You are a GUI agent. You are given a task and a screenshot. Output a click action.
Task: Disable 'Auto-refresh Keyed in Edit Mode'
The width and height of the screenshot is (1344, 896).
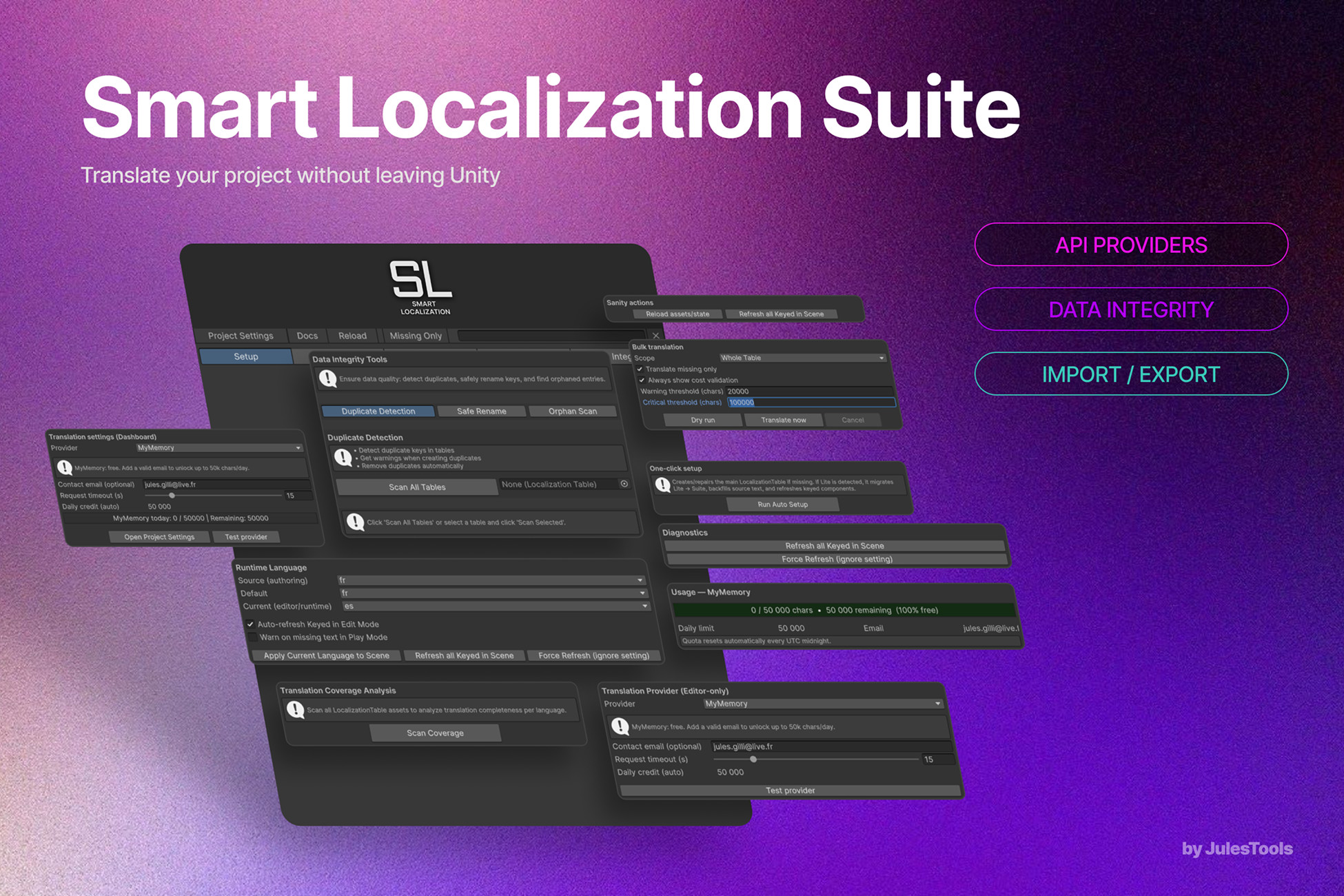pyautogui.click(x=250, y=624)
